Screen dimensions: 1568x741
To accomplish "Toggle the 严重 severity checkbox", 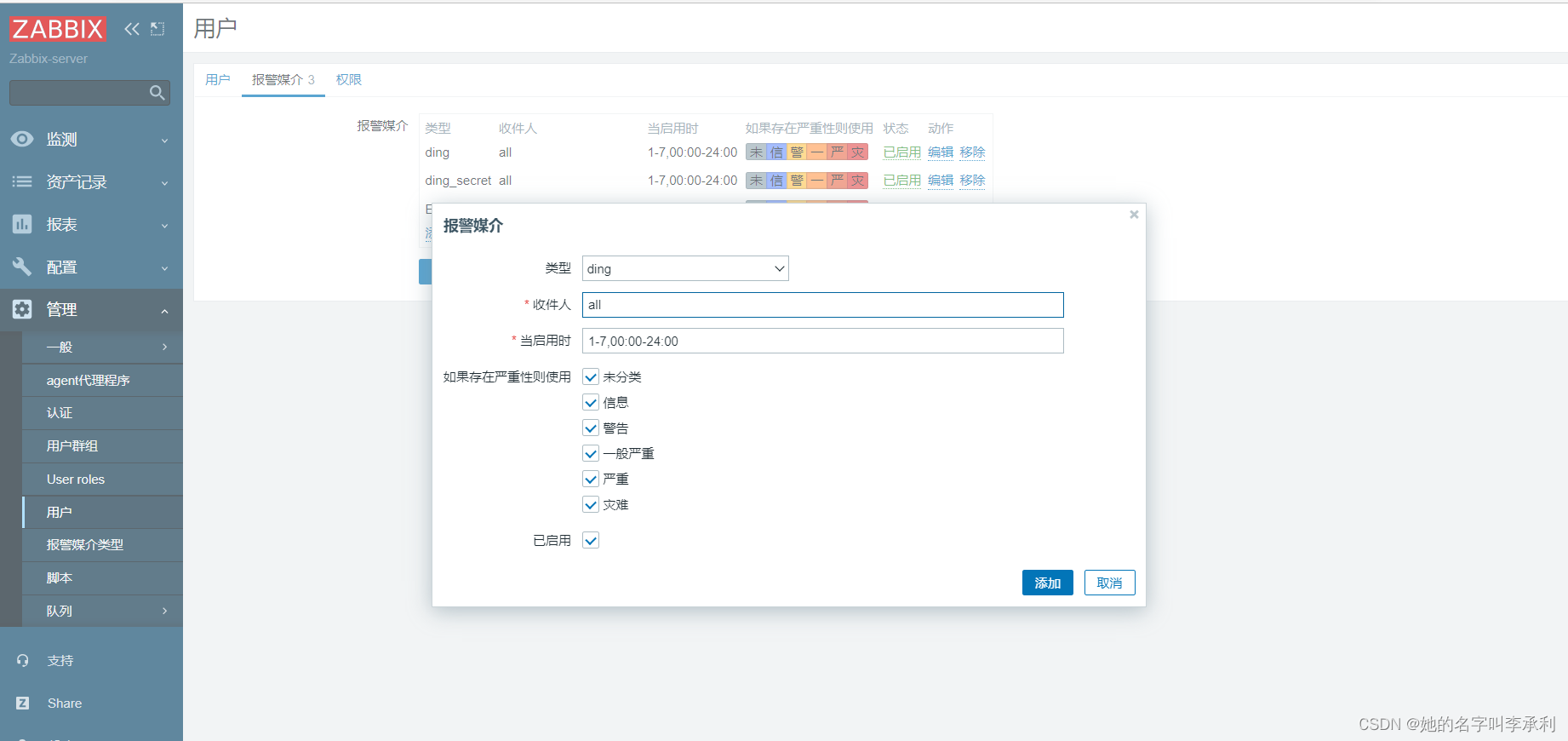I will click(591, 479).
